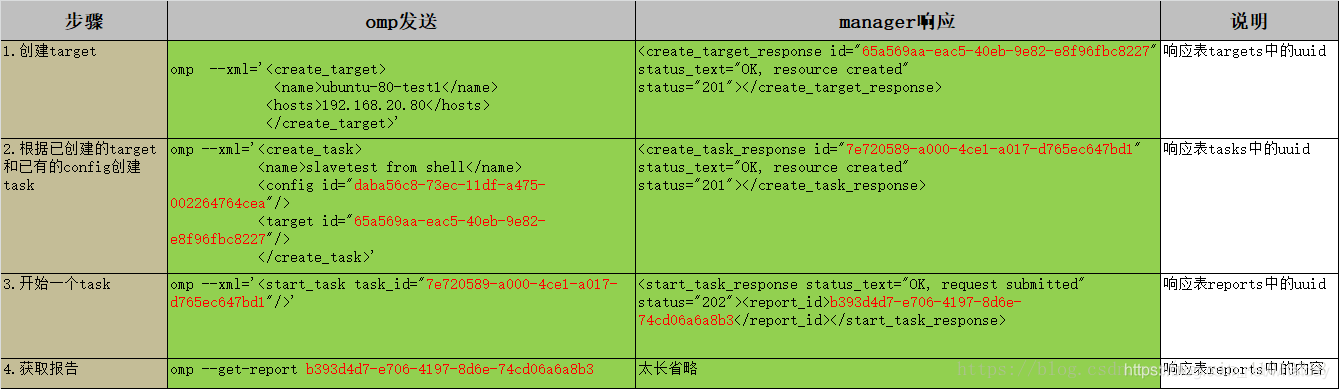Select the create_target_response cell

(x=897, y=89)
